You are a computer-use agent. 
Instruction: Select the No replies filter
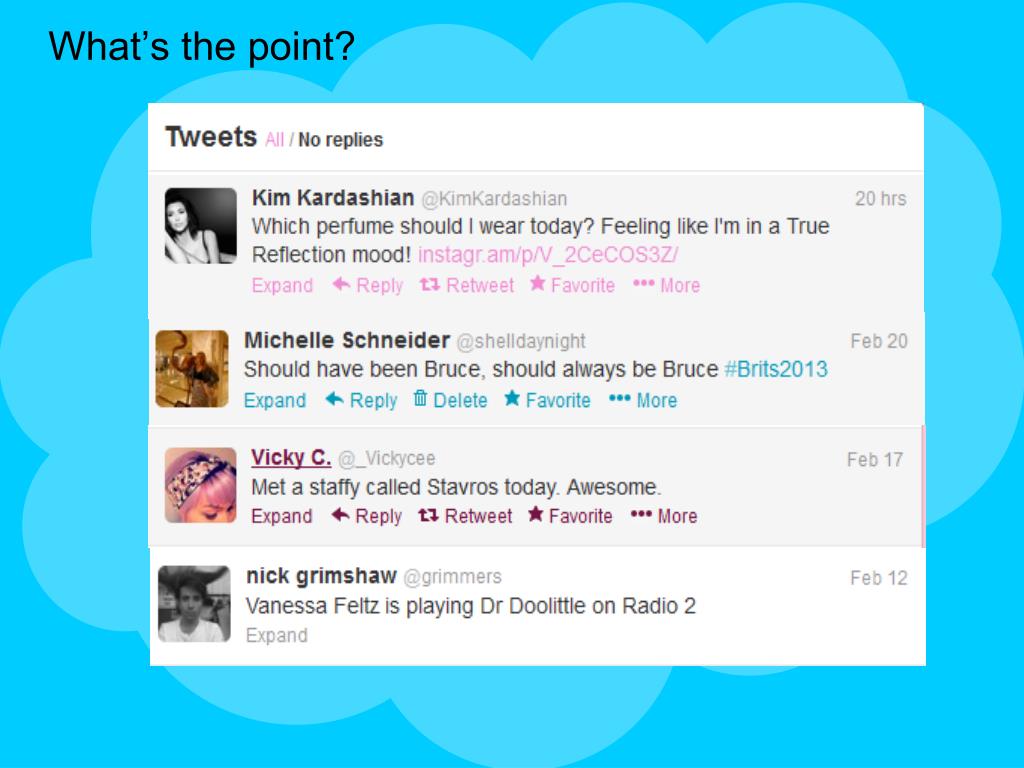click(340, 140)
